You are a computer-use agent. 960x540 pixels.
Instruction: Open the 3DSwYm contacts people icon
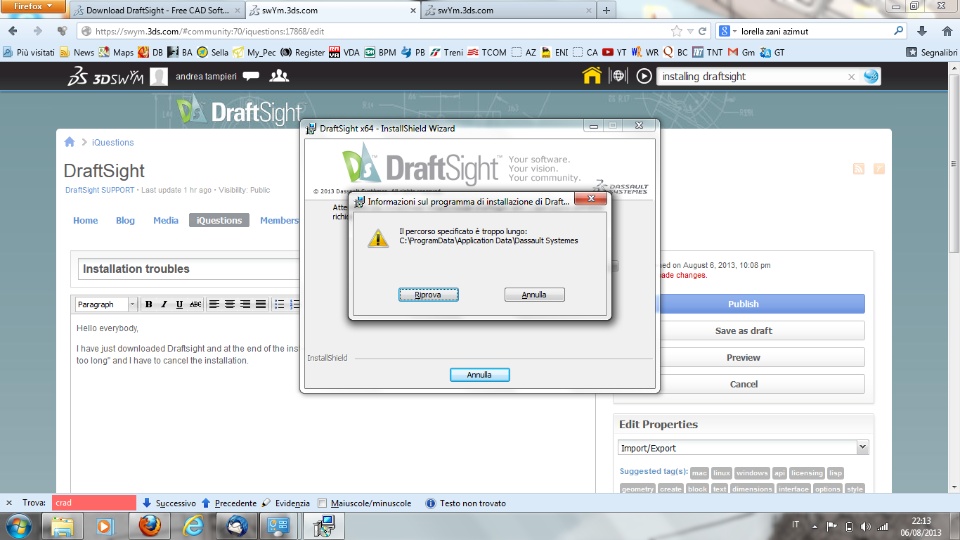click(x=279, y=76)
